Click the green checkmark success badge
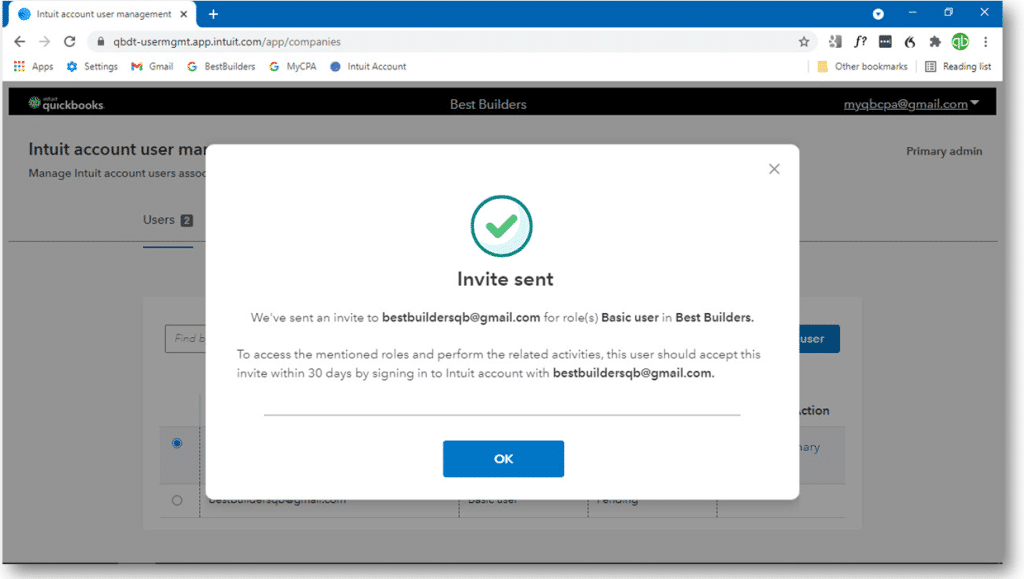 pyautogui.click(x=503, y=225)
